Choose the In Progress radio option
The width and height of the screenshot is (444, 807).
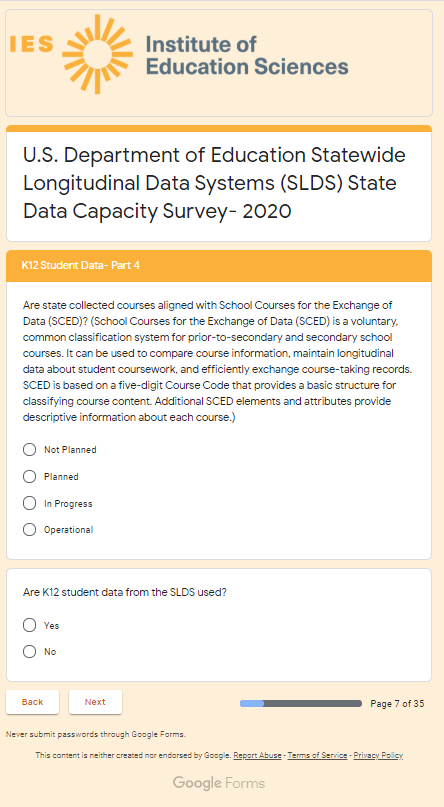tap(30, 503)
